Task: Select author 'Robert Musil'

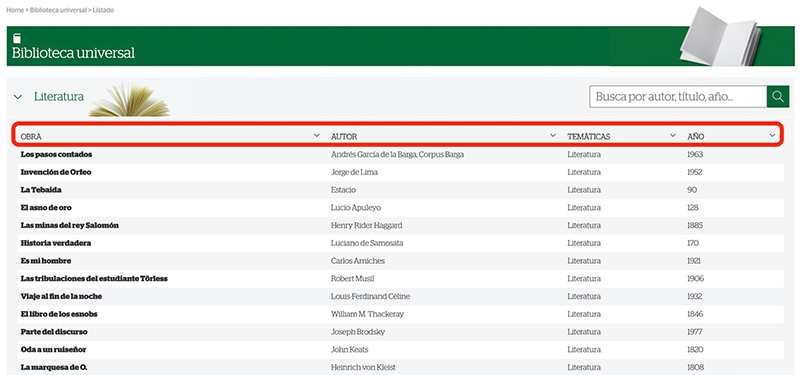Action: (x=353, y=279)
